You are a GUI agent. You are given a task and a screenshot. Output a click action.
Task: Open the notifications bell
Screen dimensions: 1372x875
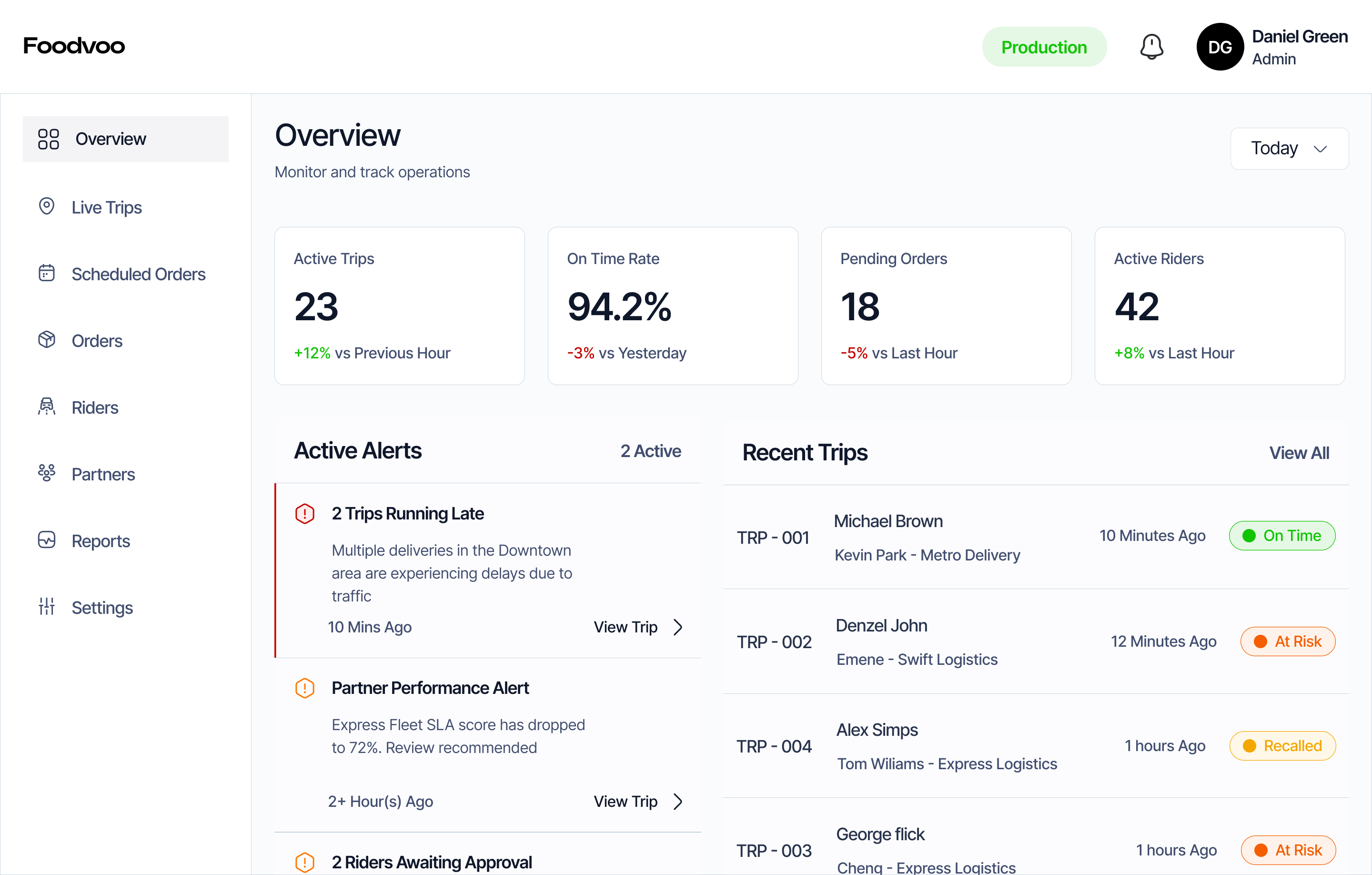(1151, 47)
